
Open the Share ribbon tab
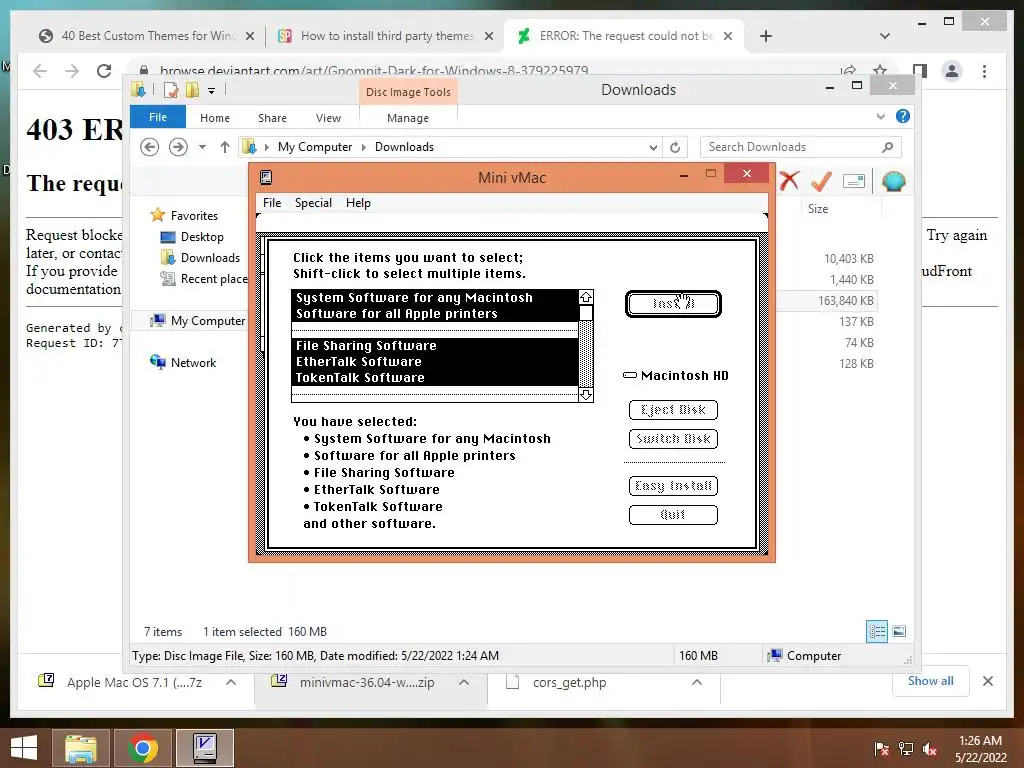coord(272,118)
